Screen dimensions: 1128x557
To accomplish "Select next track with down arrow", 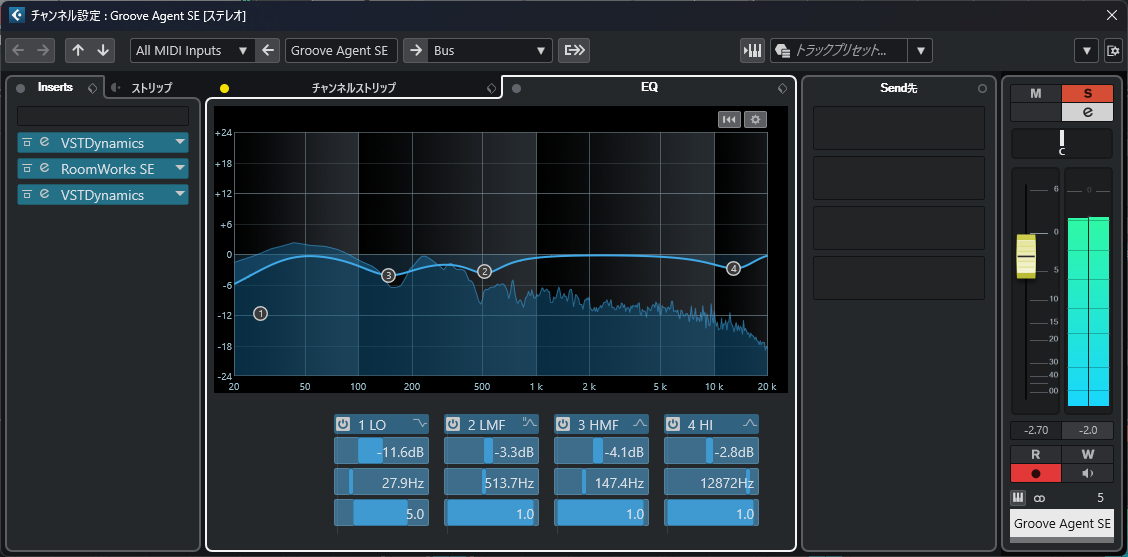I will tap(103, 50).
